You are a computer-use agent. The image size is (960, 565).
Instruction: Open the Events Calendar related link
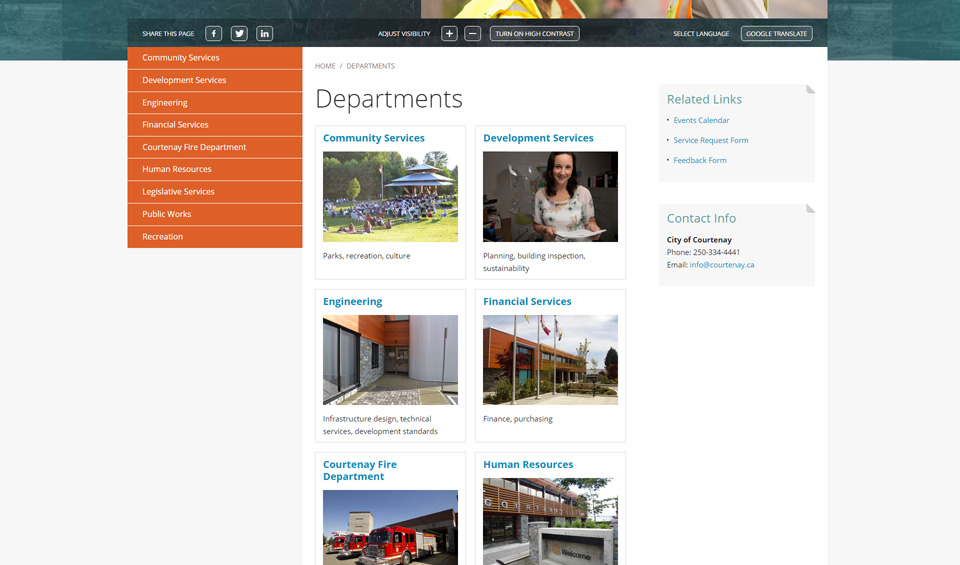click(x=701, y=121)
